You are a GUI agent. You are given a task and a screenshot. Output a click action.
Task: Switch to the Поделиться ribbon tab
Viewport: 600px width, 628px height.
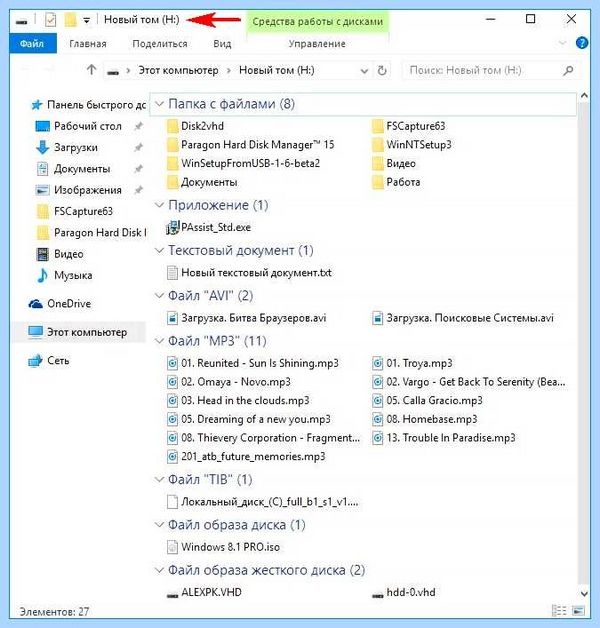[x=160, y=44]
